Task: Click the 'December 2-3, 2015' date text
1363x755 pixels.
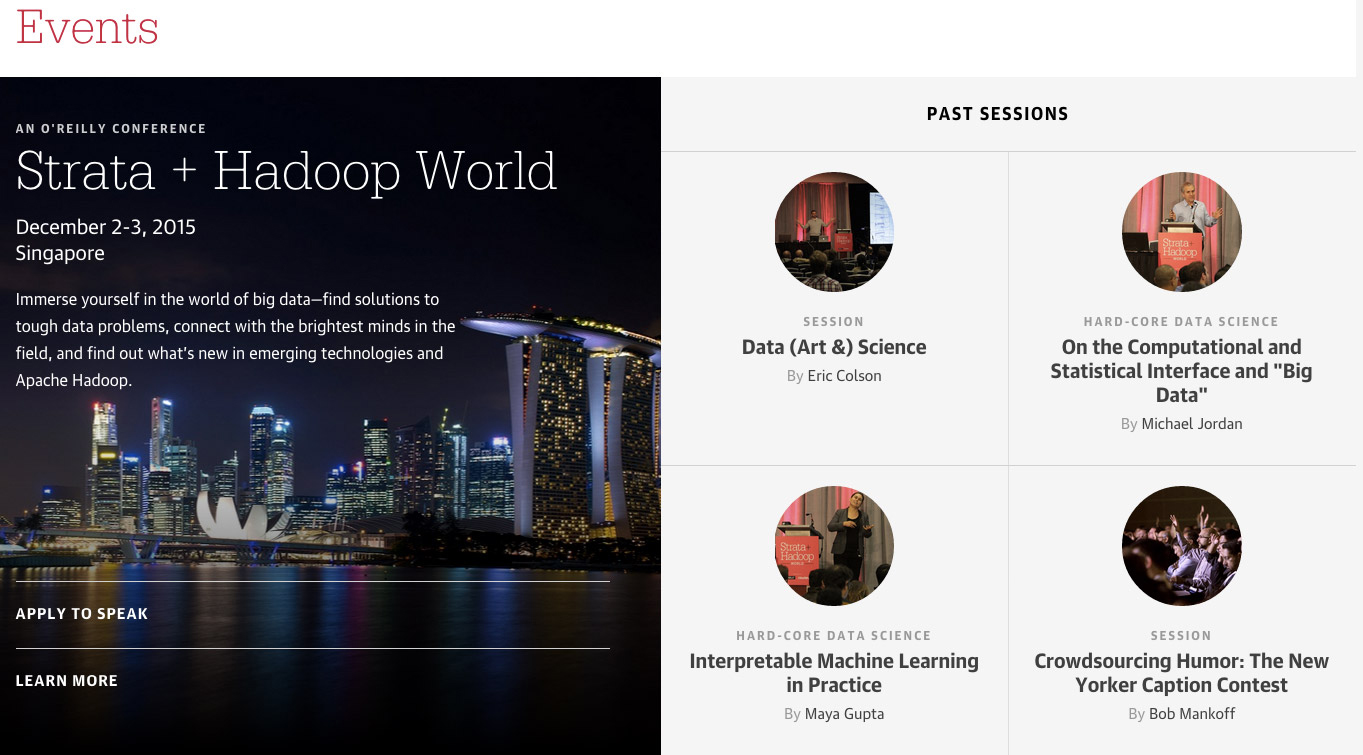Action: point(106,227)
